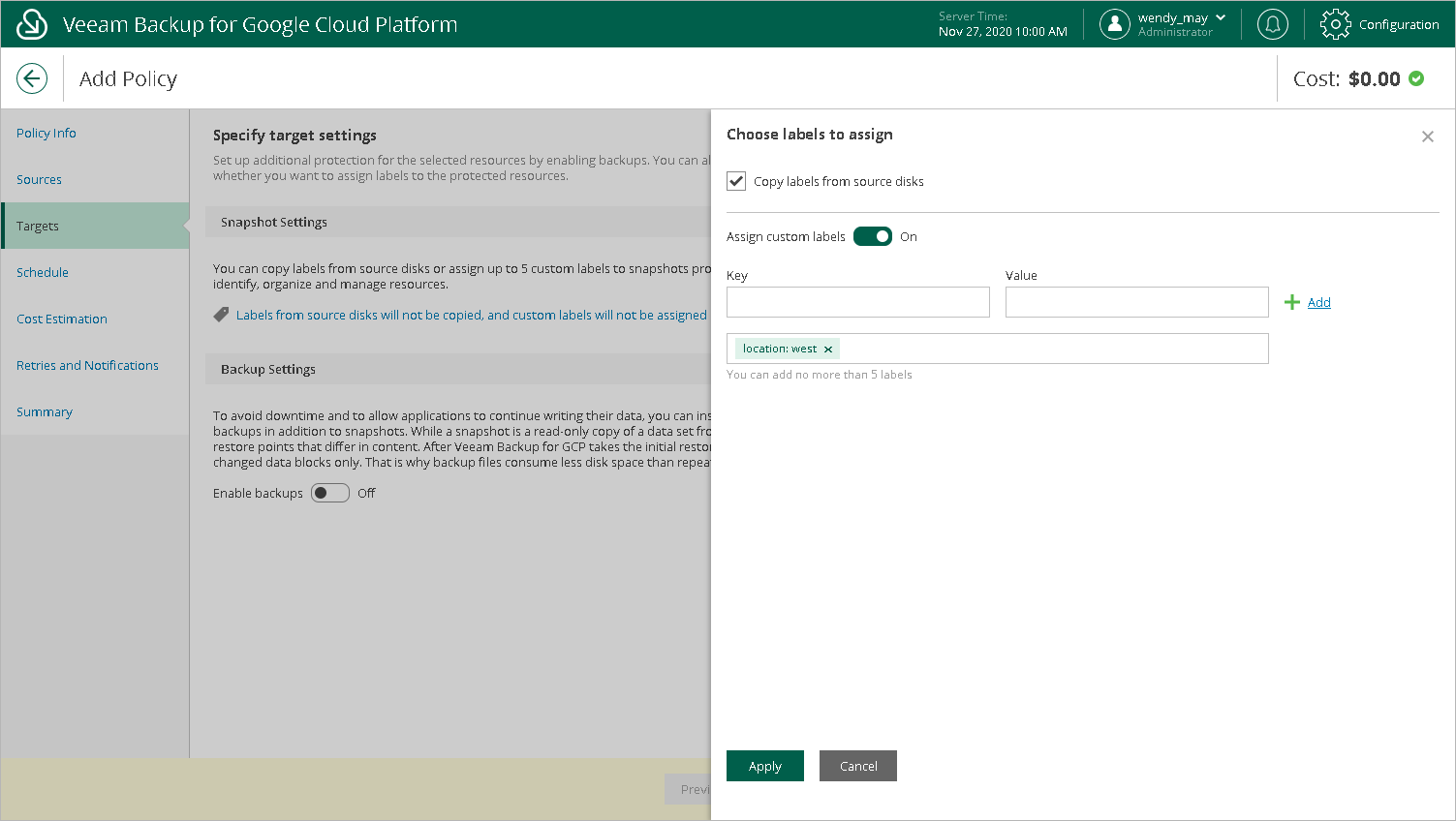Click the Configuration label
The width and height of the screenshot is (1456, 821).
tap(1399, 24)
